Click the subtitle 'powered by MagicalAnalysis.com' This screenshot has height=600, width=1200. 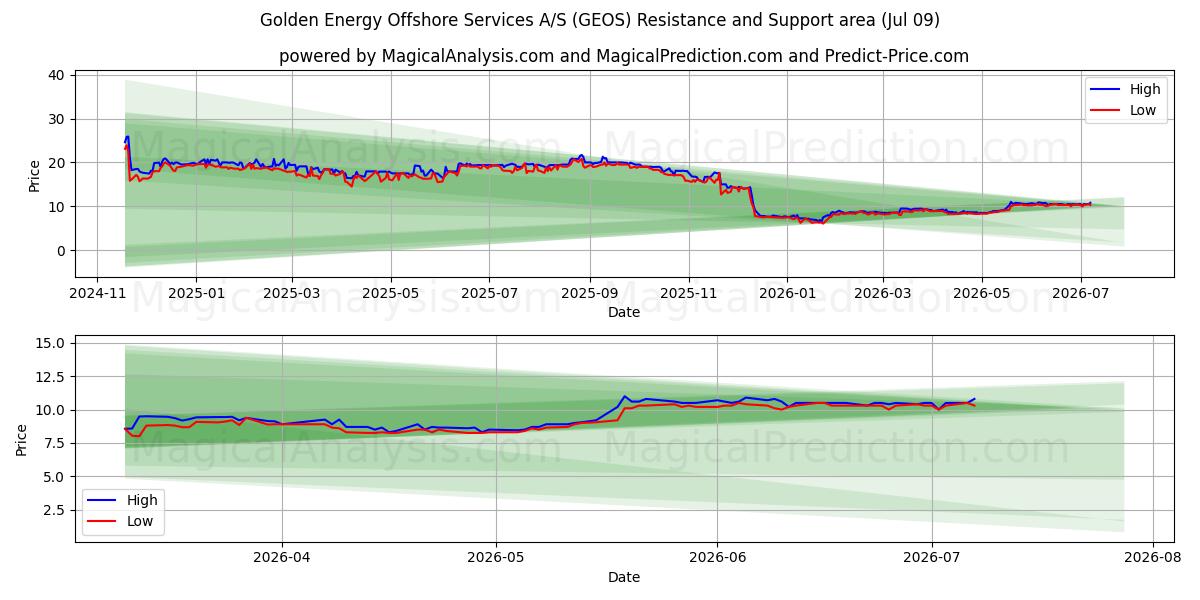[x=416, y=56]
